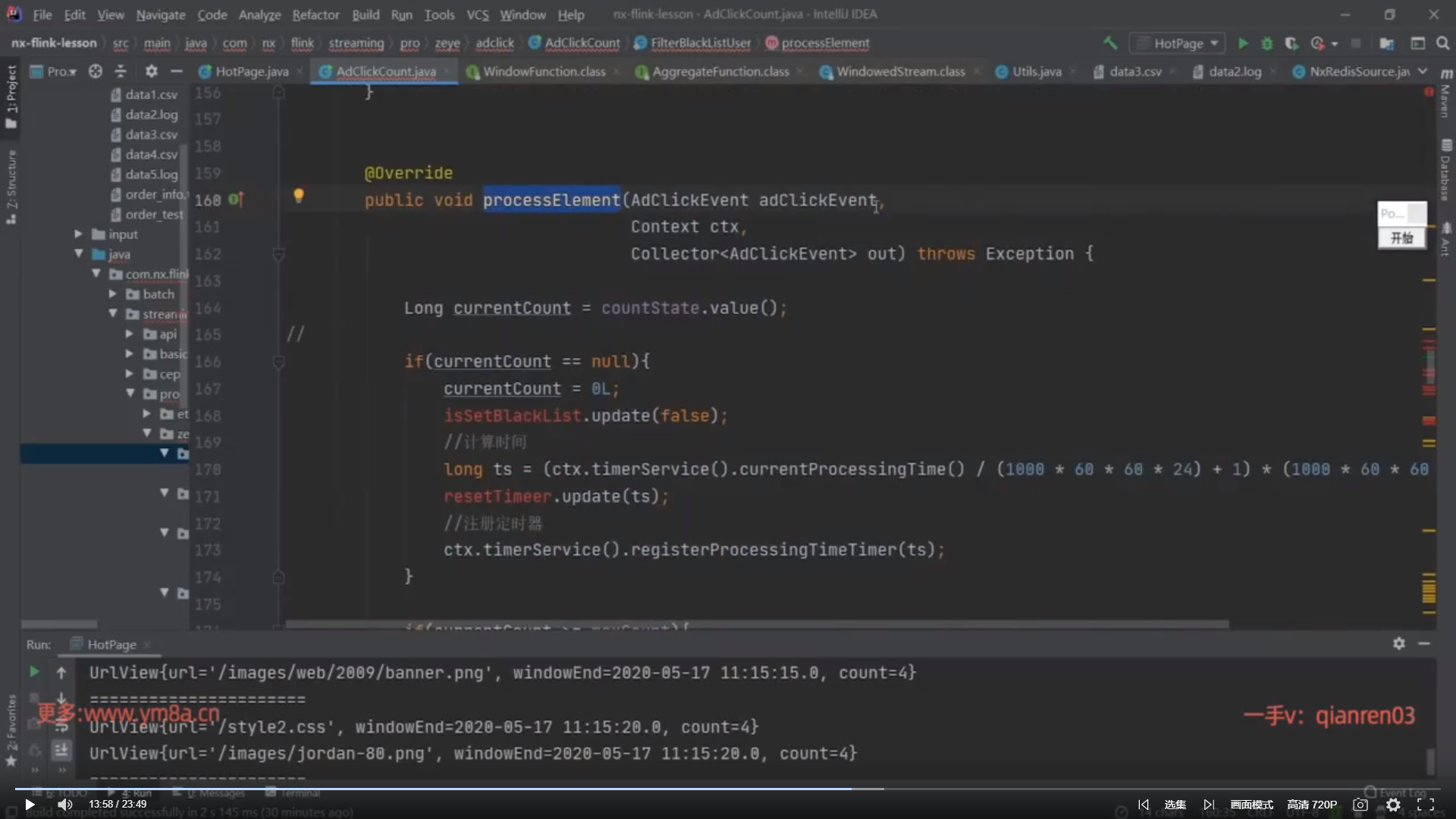Click the 高清 720P quality button
The width and height of the screenshot is (1456, 819).
click(x=1312, y=805)
